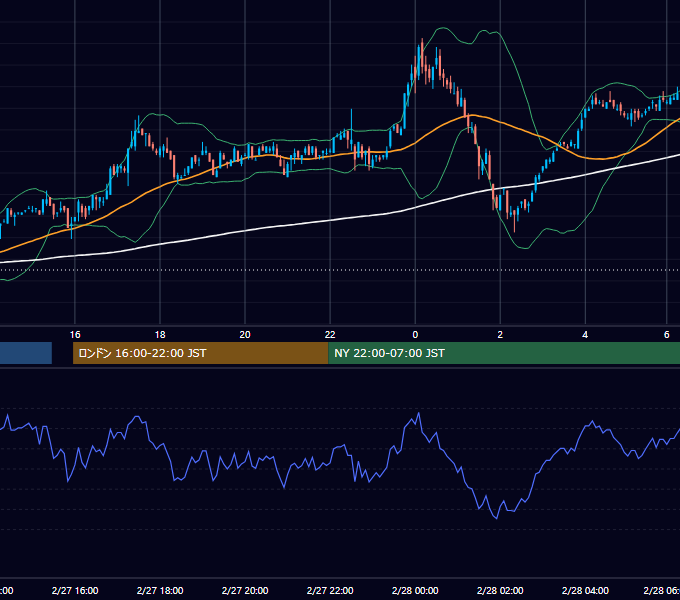
Task: Click the 6 hour label on price chart axis
Action: click(667, 335)
